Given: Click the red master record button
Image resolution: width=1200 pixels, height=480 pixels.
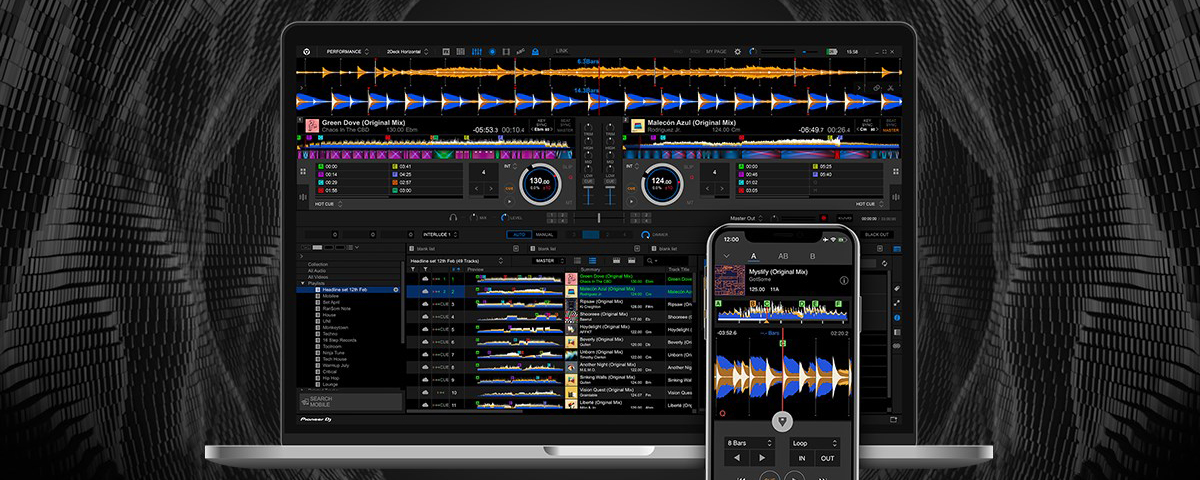Looking at the screenshot, I should [823, 217].
